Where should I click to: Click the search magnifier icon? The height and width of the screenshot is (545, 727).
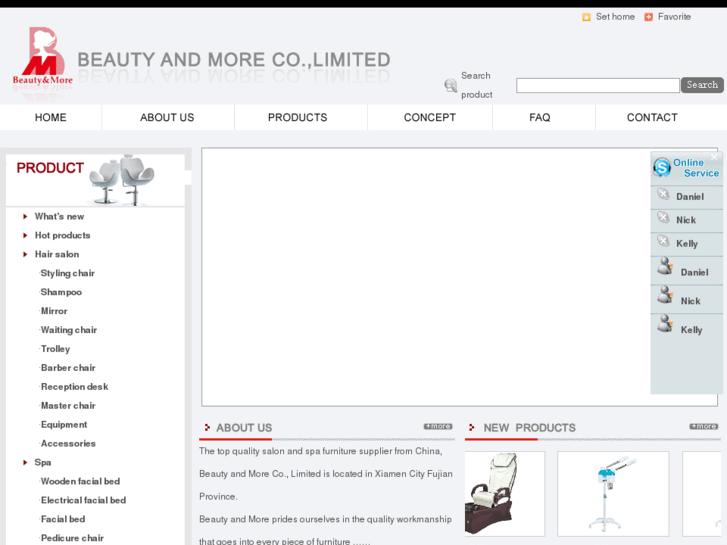450,85
